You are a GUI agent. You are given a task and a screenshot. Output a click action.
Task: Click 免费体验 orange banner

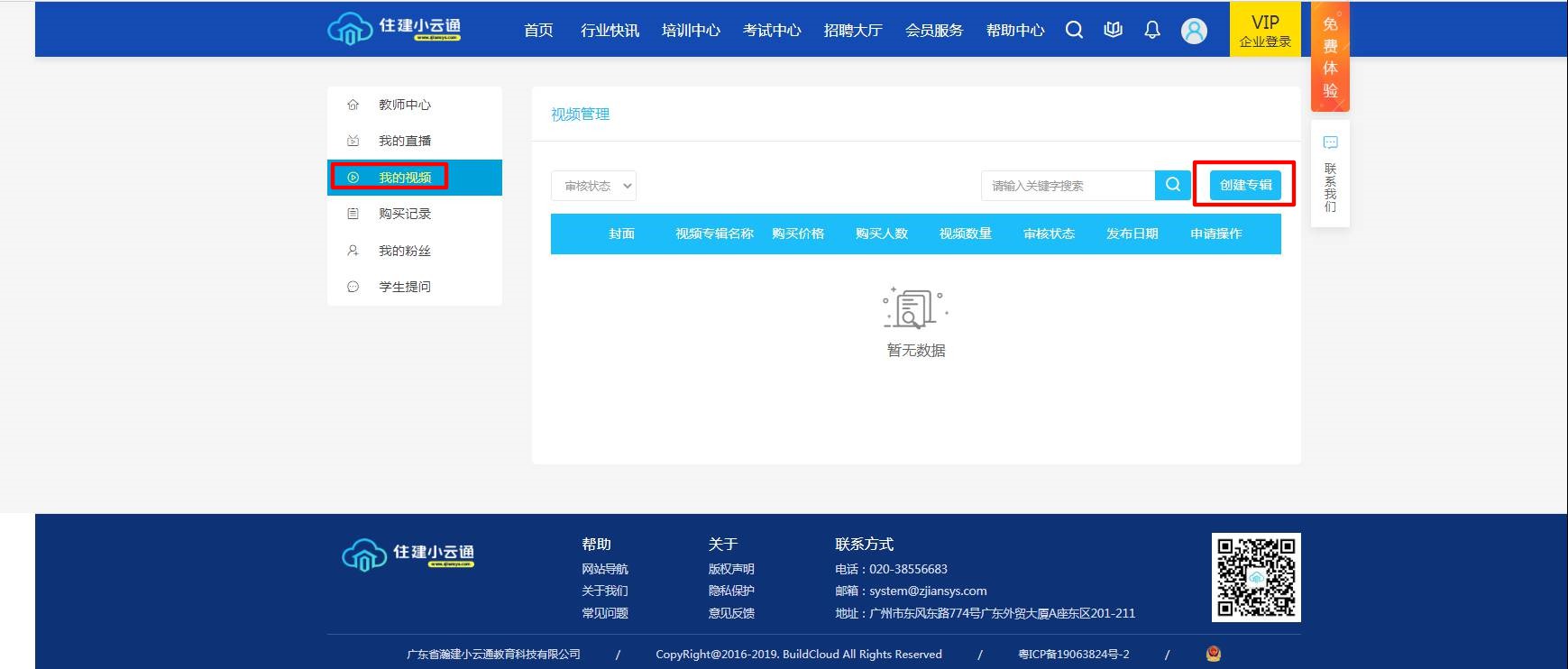click(1330, 57)
